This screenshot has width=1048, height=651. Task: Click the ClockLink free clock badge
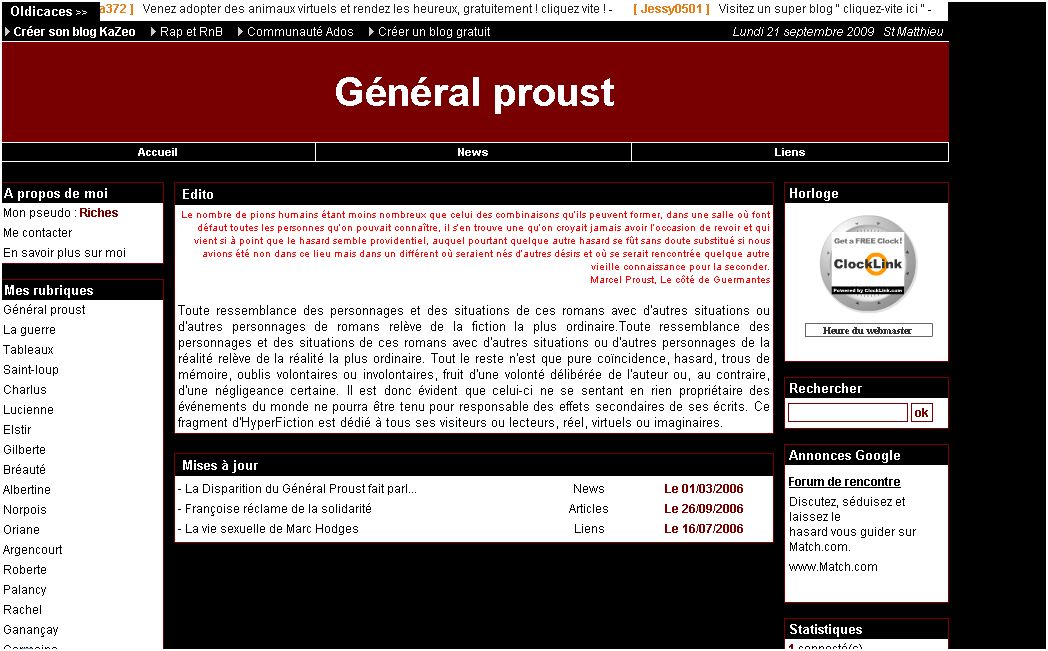(867, 264)
